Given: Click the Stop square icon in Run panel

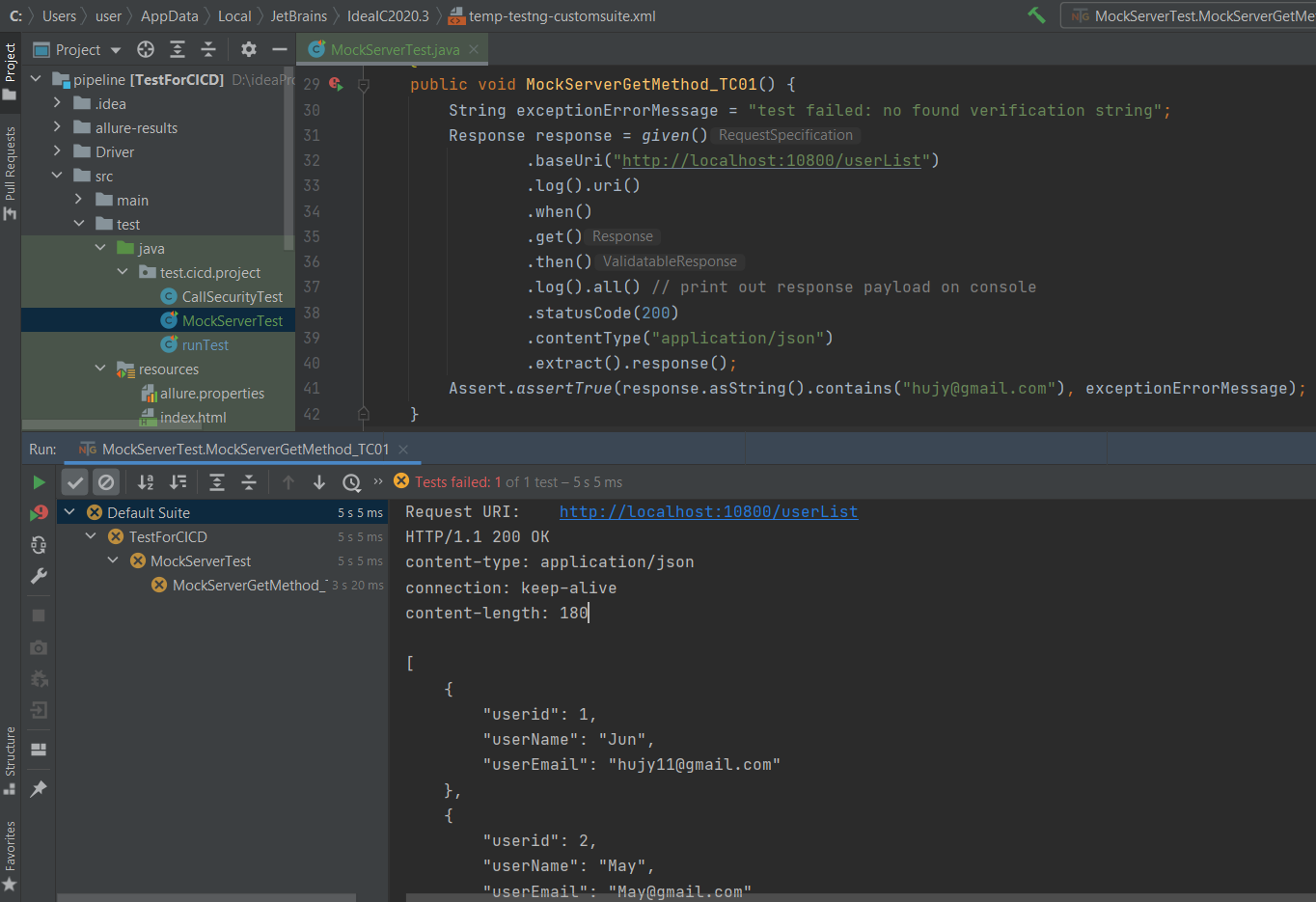Looking at the screenshot, I should tap(39, 615).
